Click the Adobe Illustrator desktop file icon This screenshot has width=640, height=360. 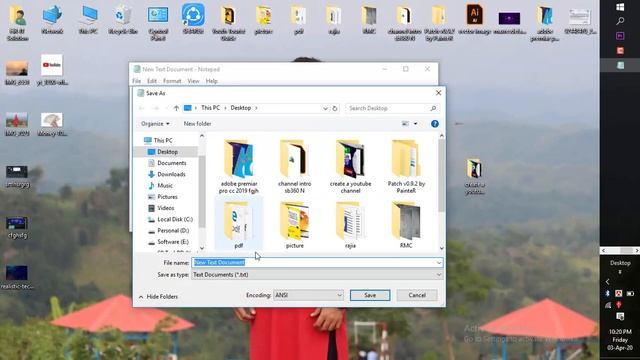474,19
